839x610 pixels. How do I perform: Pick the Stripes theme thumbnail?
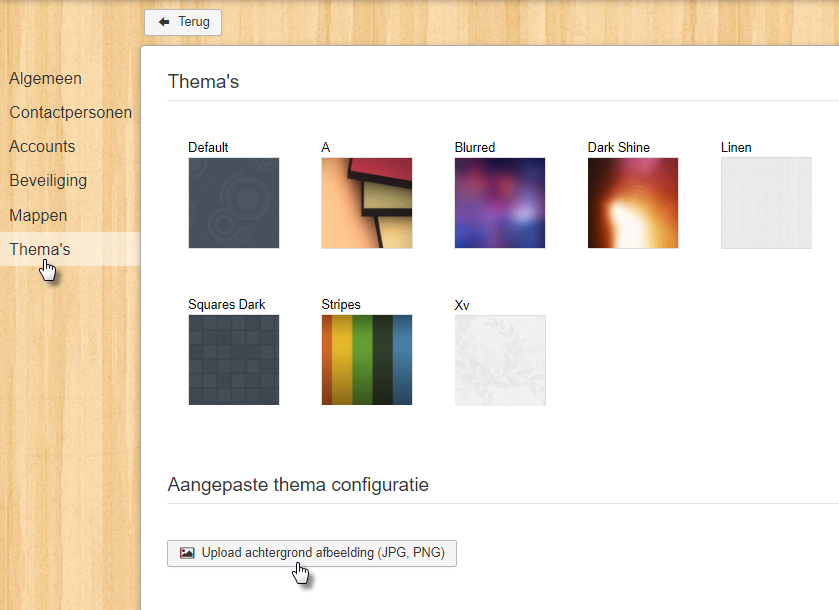[x=367, y=360]
